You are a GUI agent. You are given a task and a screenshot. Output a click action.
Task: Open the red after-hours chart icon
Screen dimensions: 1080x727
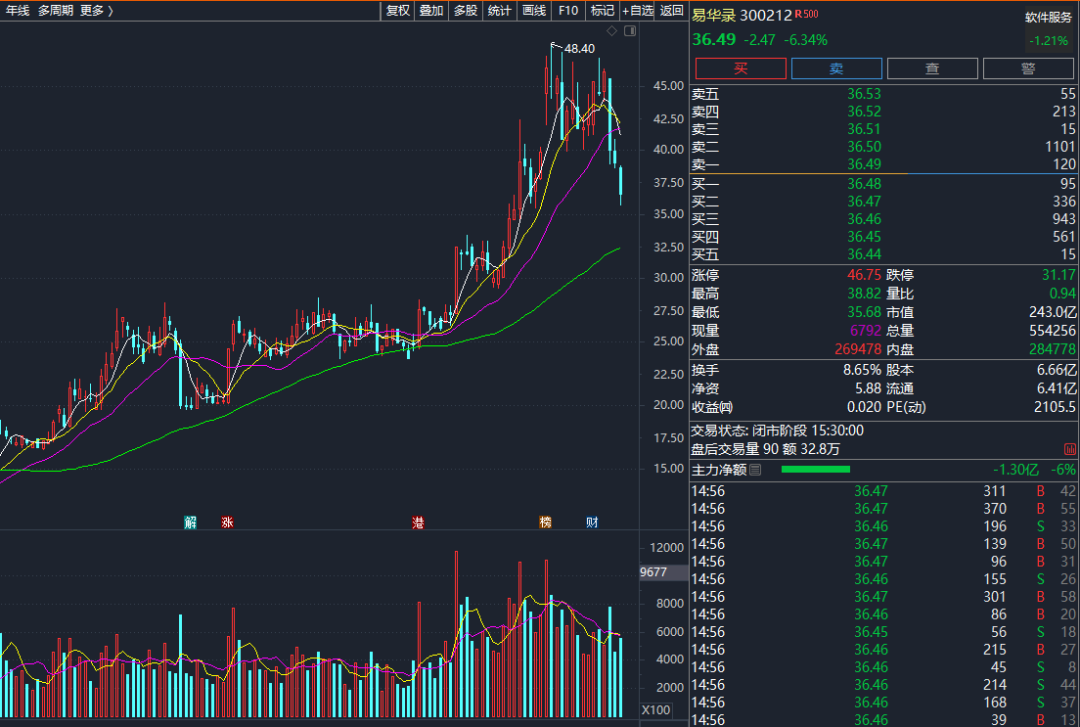(x=1070, y=449)
